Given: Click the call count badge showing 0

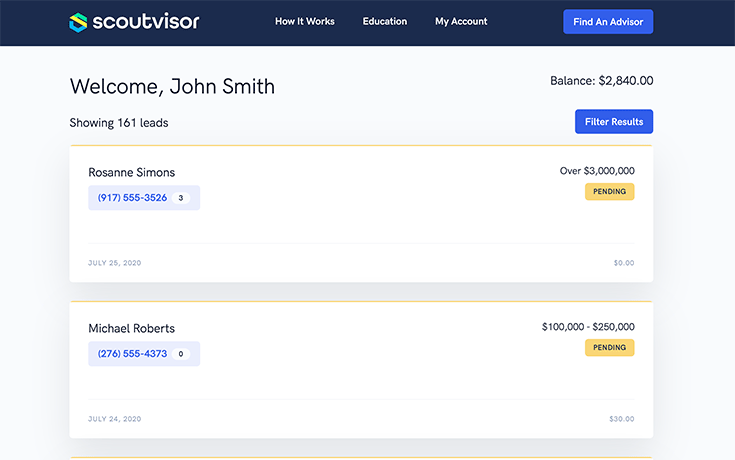Looking at the screenshot, I should [181, 354].
